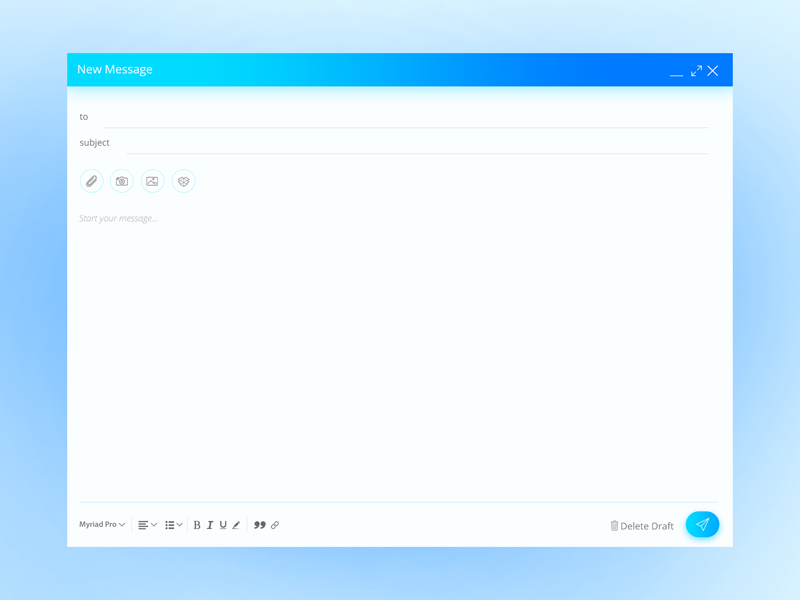
Task: Attach a file using the paperclip icon
Action: tap(91, 181)
